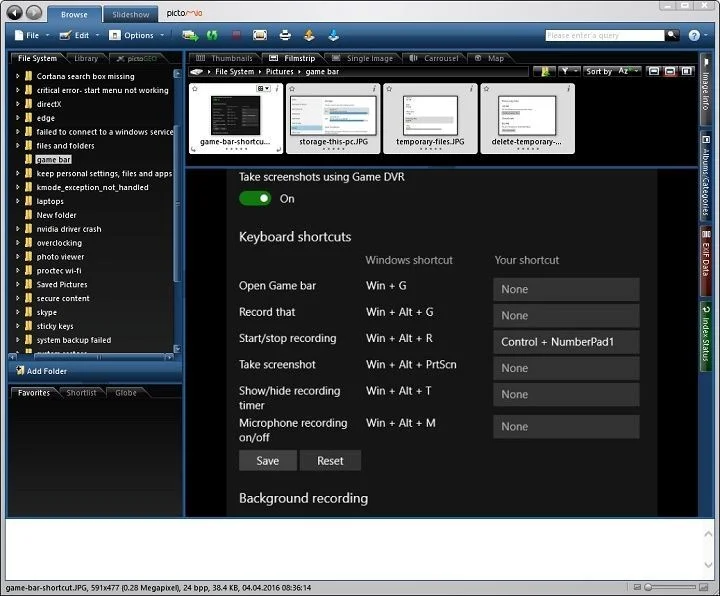Click the green refresh arrows icon

(x=212, y=35)
